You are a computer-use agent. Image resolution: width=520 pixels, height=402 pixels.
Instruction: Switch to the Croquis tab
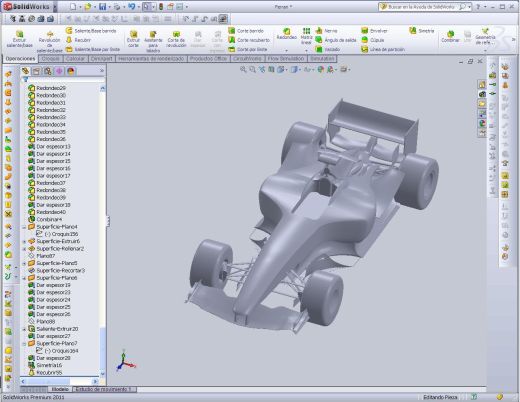[x=51, y=59]
